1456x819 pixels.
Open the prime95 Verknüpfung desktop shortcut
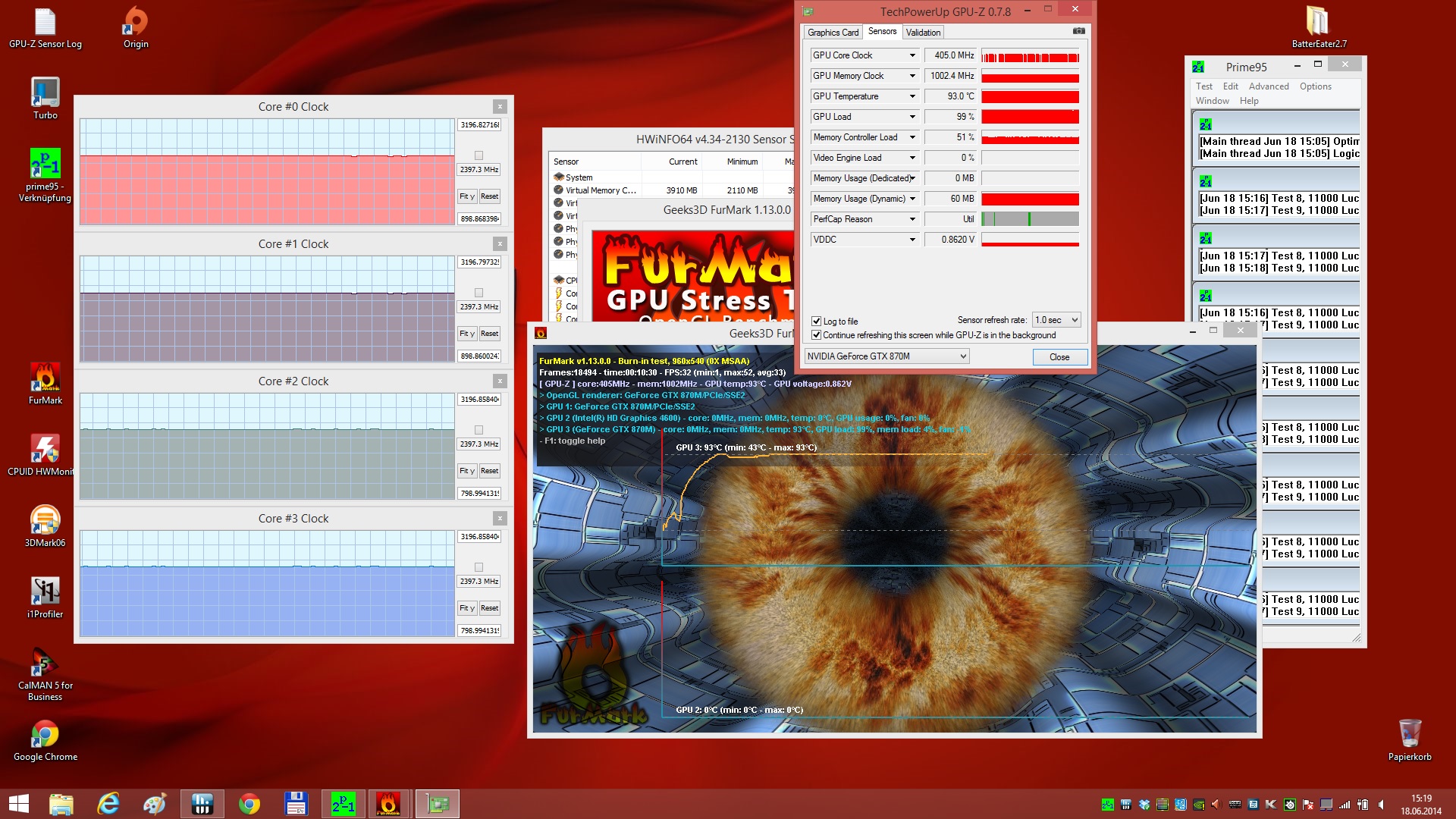point(45,176)
